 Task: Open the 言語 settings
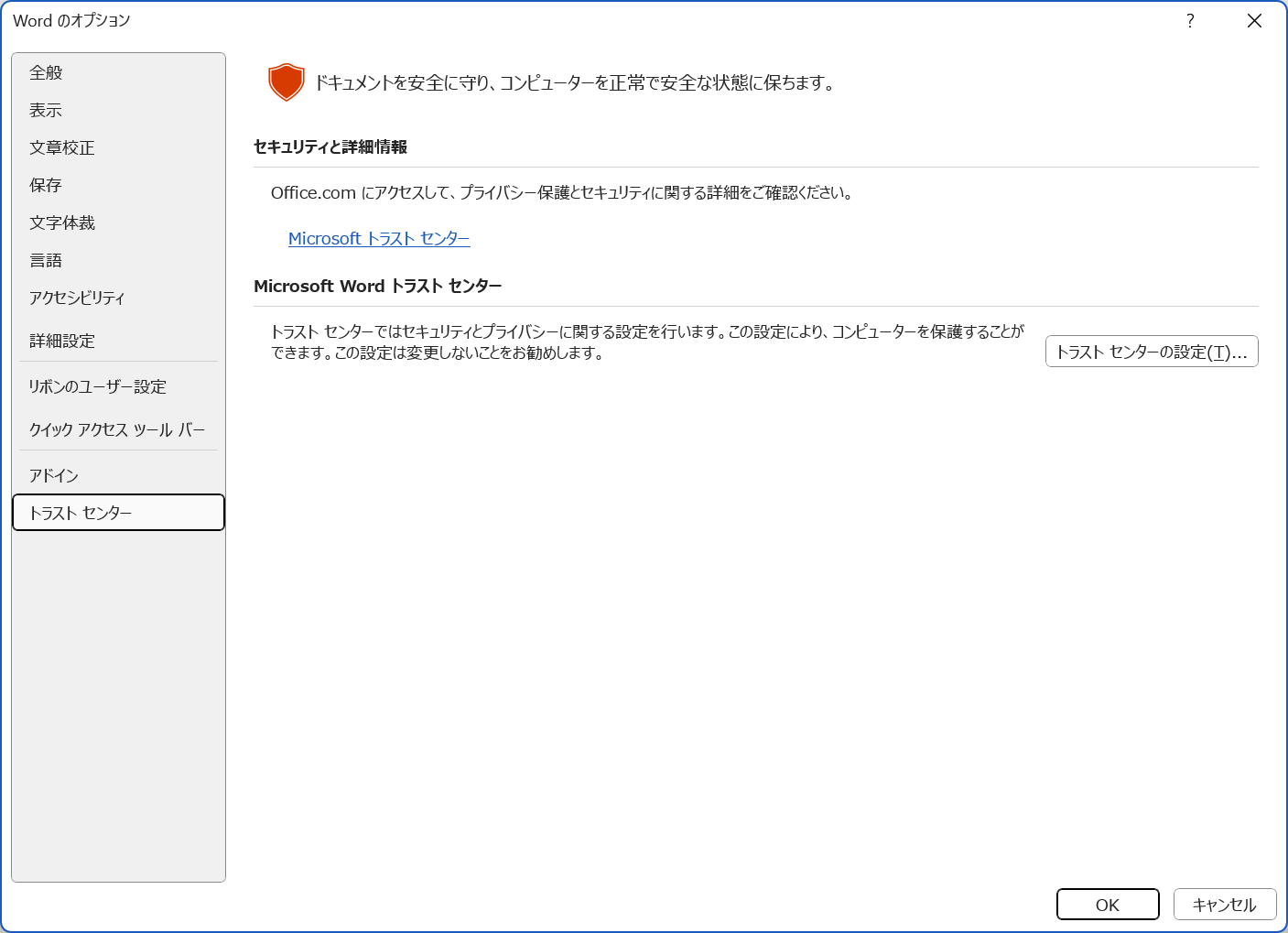(x=47, y=260)
